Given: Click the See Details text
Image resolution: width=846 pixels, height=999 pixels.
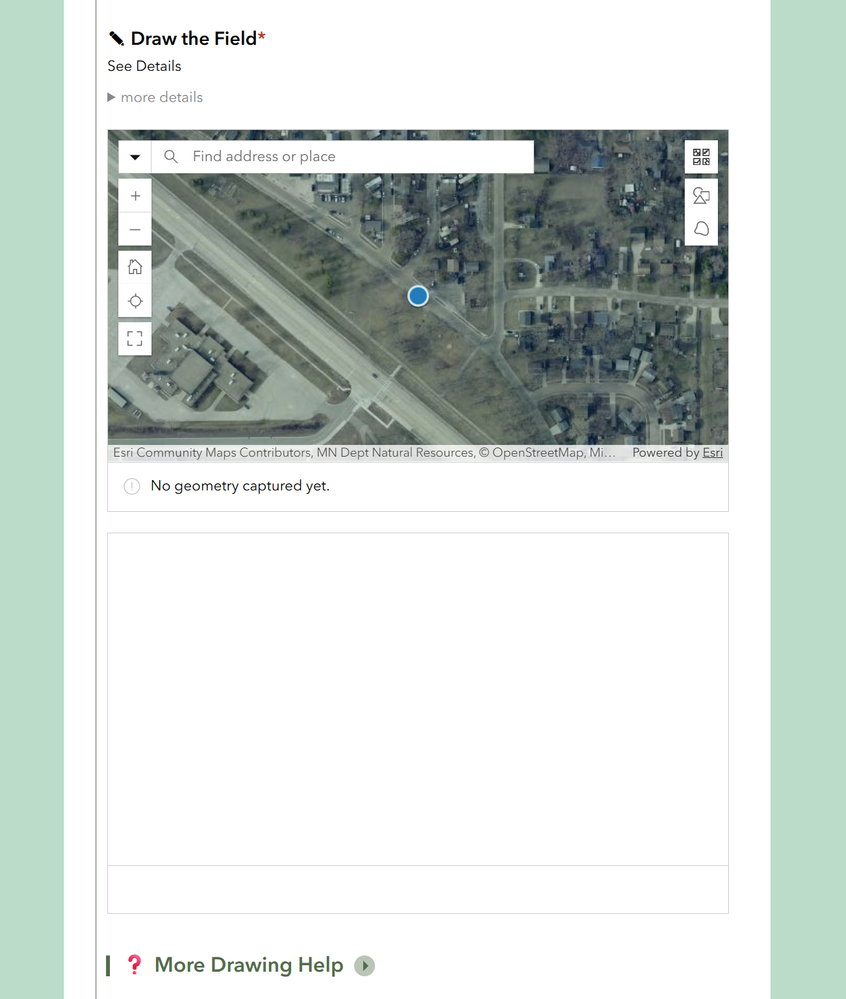Looking at the screenshot, I should coord(144,66).
